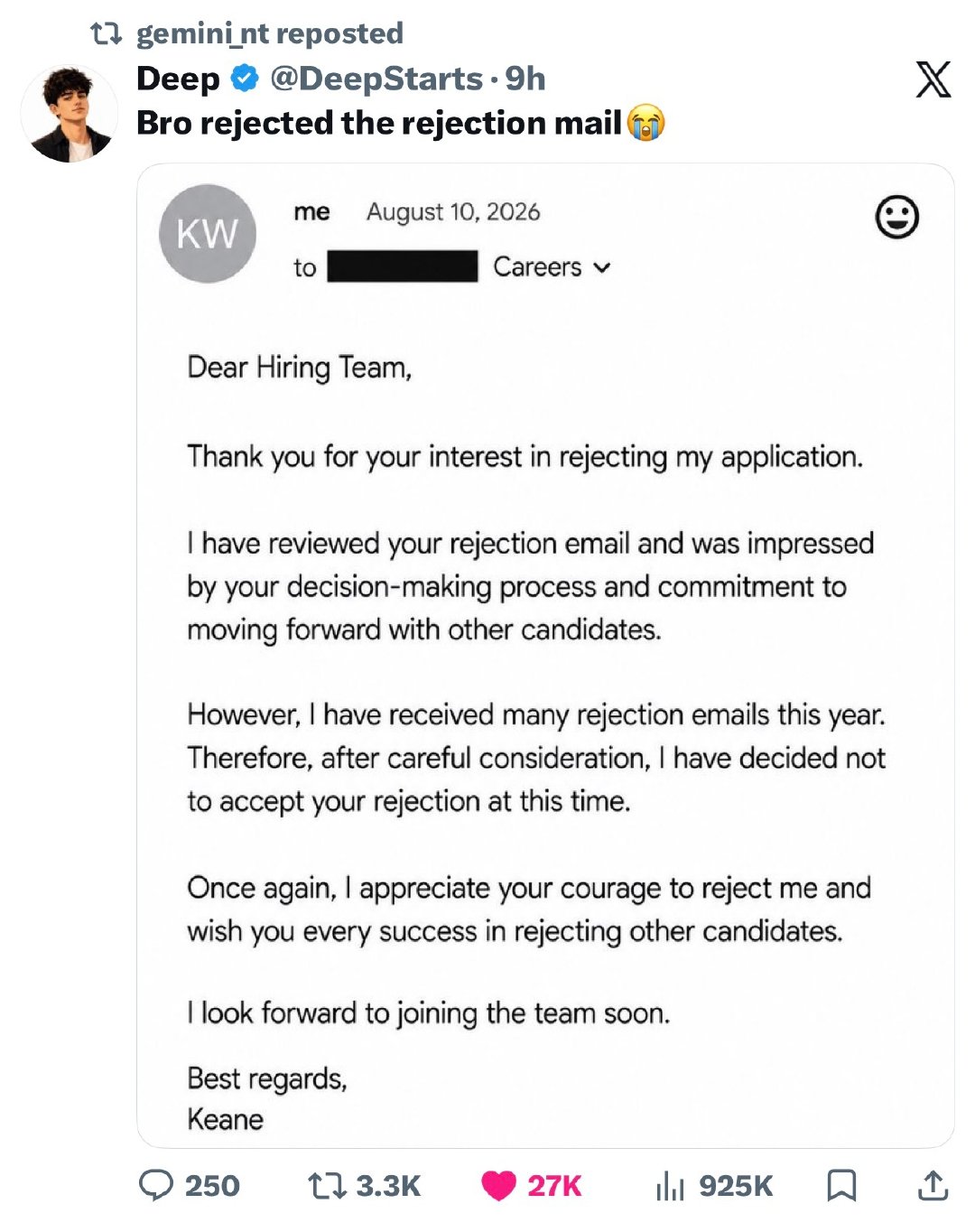Open the embedded email screenshot image

(x=545, y=656)
